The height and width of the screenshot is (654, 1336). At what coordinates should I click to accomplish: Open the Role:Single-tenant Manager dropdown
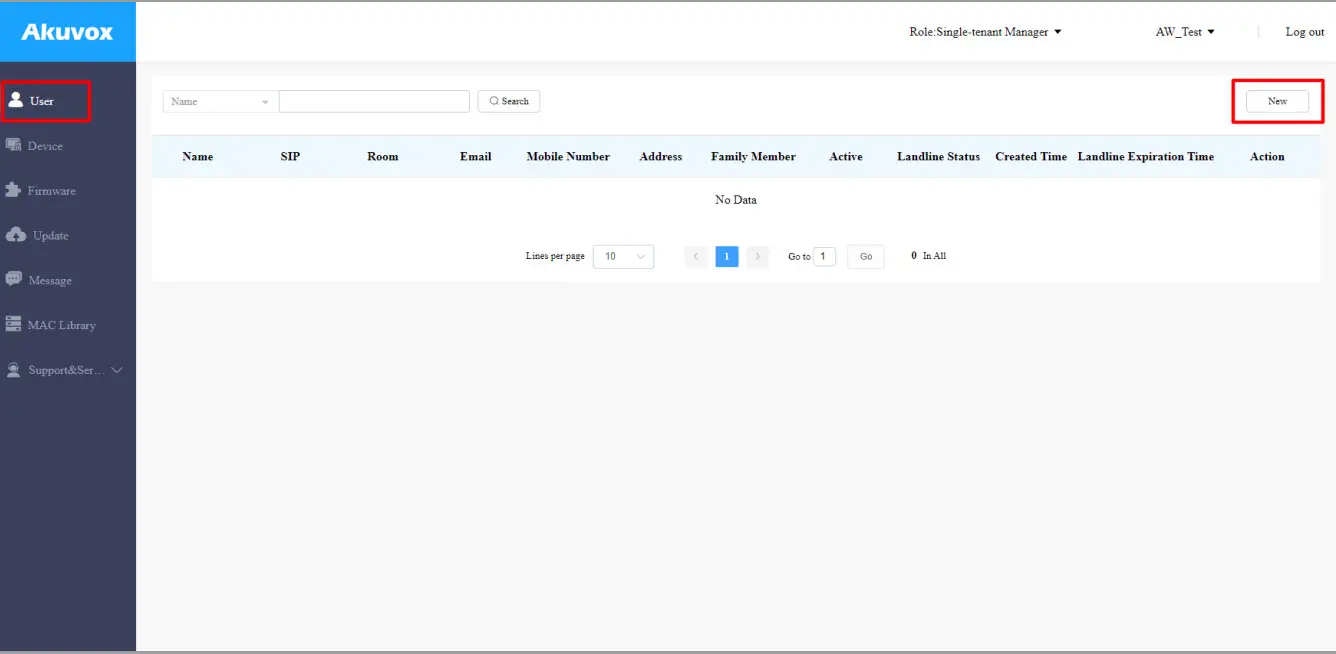click(986, 31)
